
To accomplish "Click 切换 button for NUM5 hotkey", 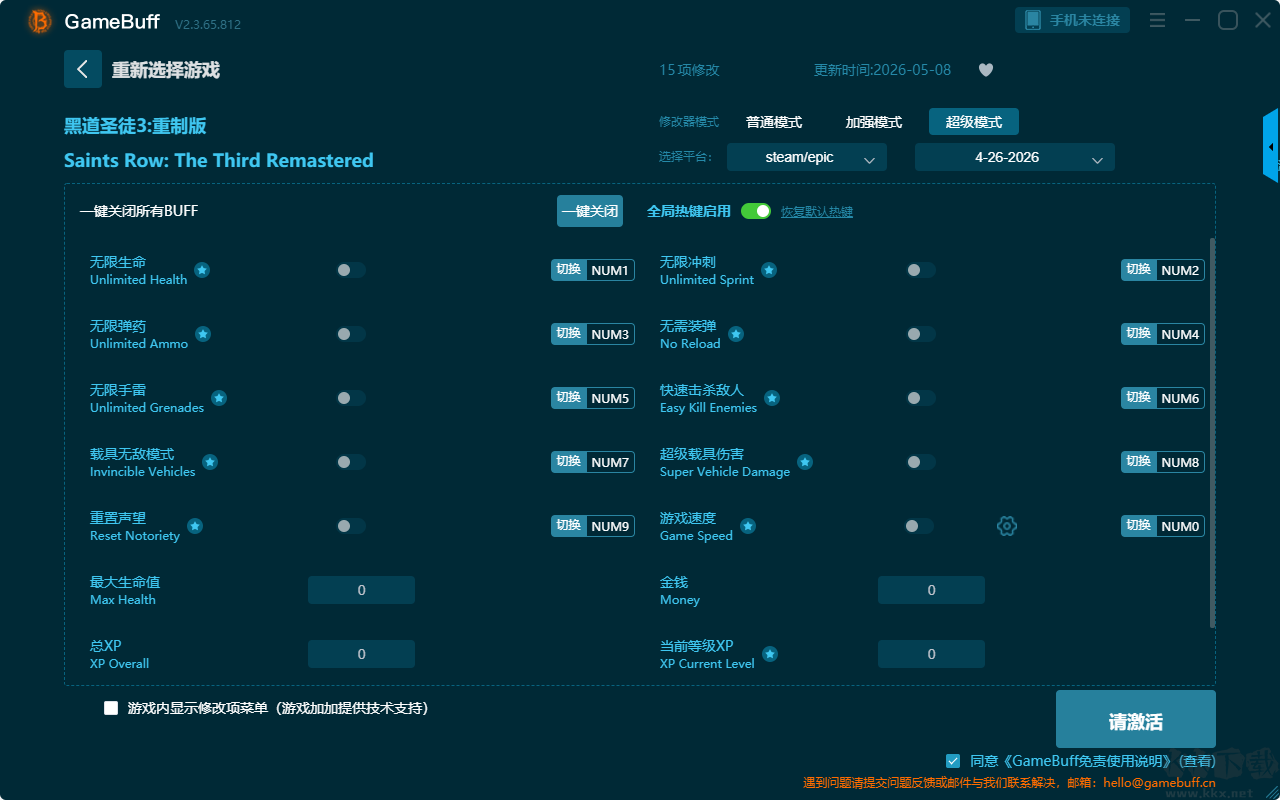I will [x=568, y=398].
